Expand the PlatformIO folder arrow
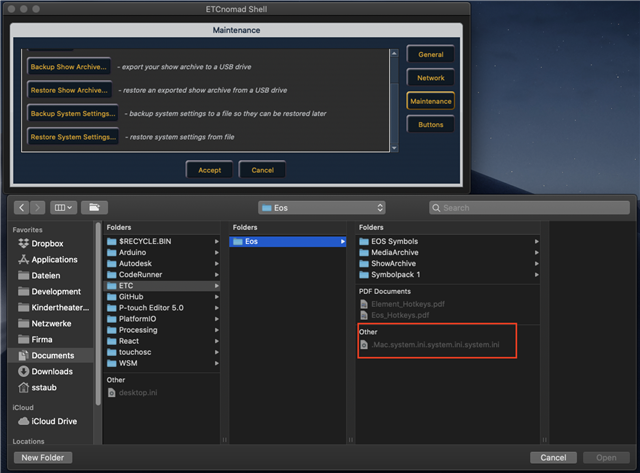This screenshot has width=640, height=473. tap(216, 319)
